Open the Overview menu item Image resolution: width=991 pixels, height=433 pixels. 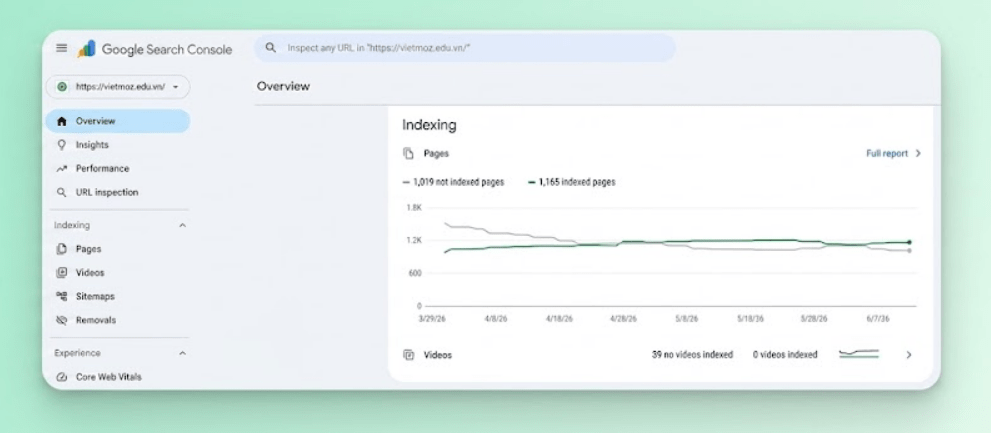coord(118,121)
